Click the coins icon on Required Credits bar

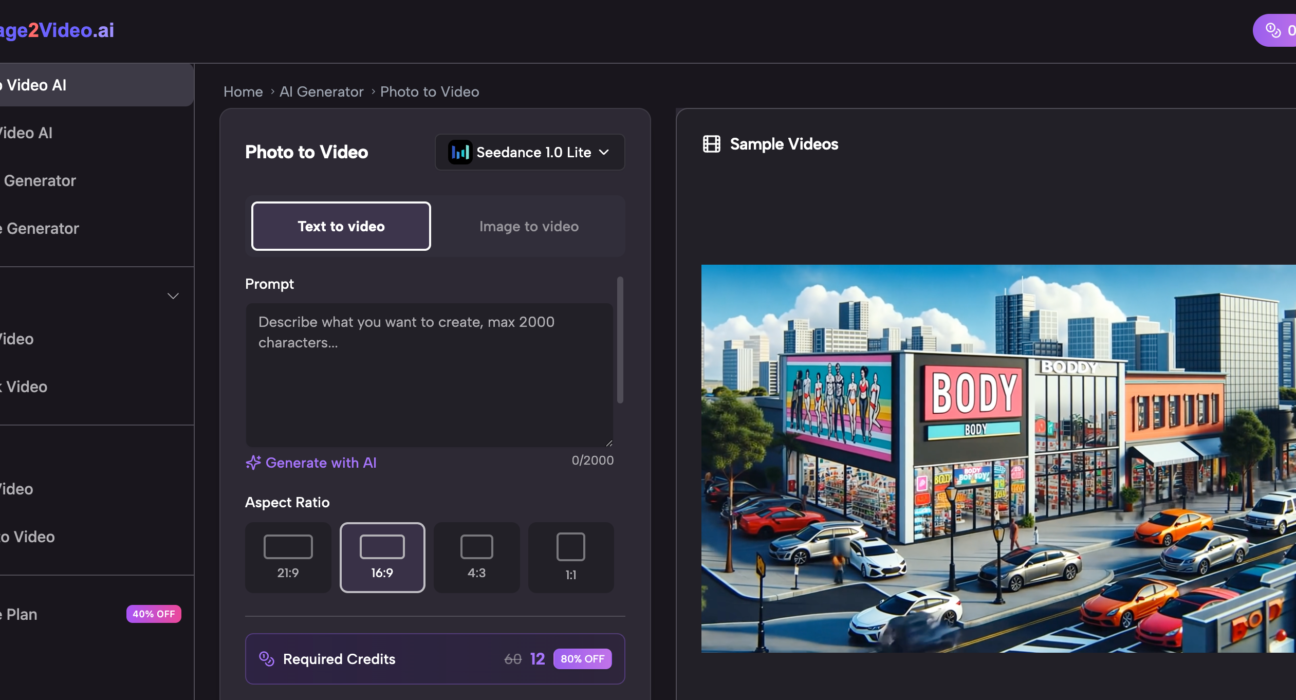pos(266,658)
